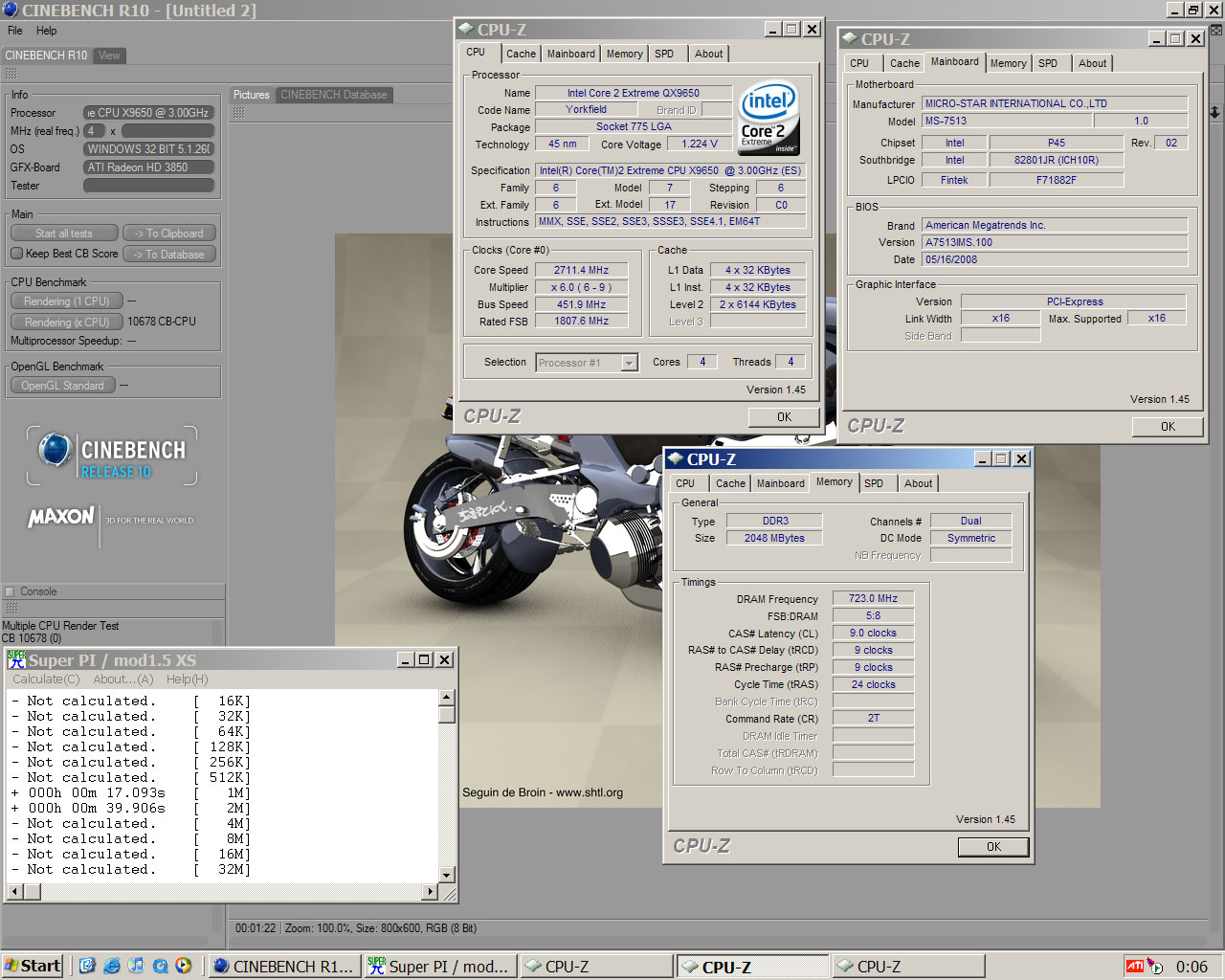Toggle the Console checkbox
The image size is (1225, 980).
tap(10, 591)
